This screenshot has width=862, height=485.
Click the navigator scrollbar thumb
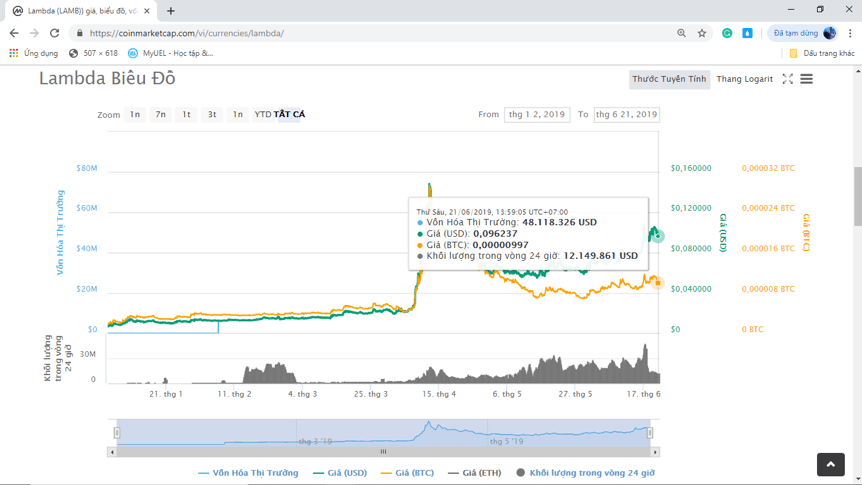(x=383, y=452)
